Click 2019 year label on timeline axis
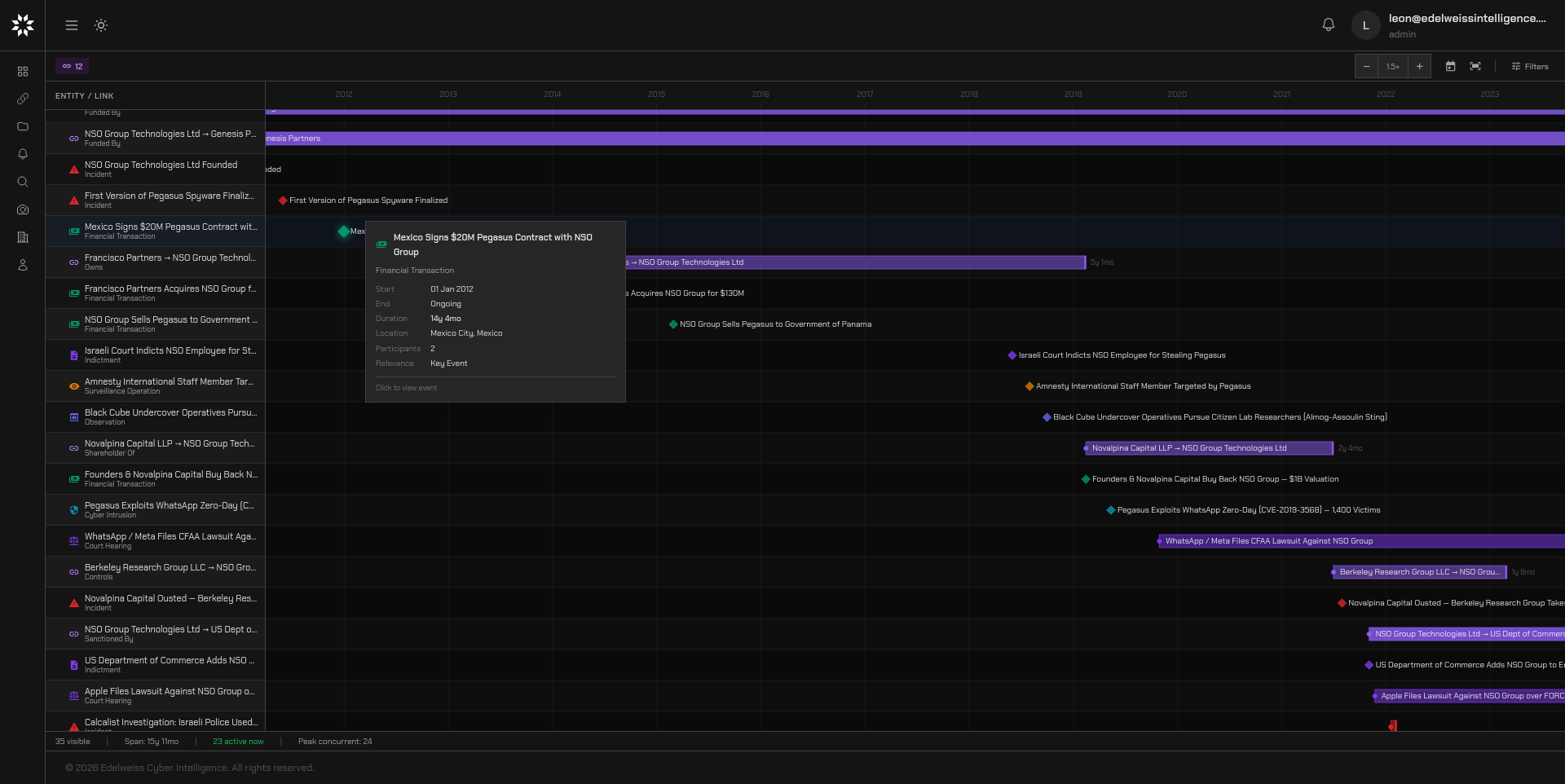Screen dimensions: 1565x784 click(1073, 95)
